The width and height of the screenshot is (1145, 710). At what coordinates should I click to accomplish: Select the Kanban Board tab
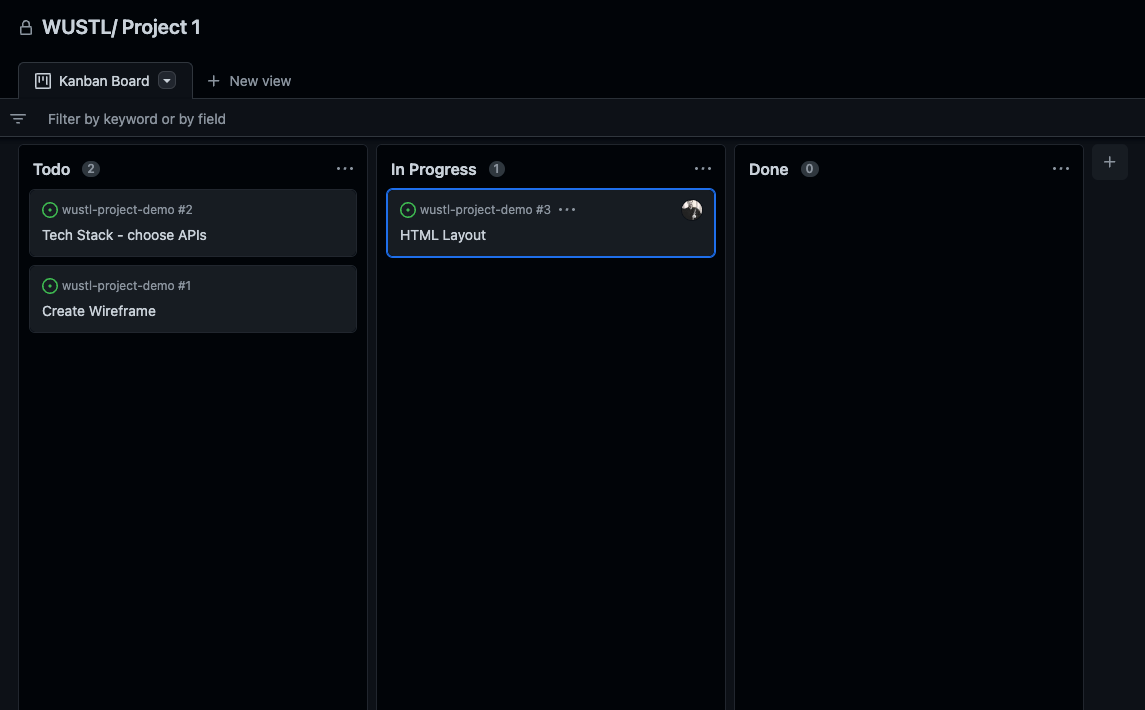click(x=105, y=80)
